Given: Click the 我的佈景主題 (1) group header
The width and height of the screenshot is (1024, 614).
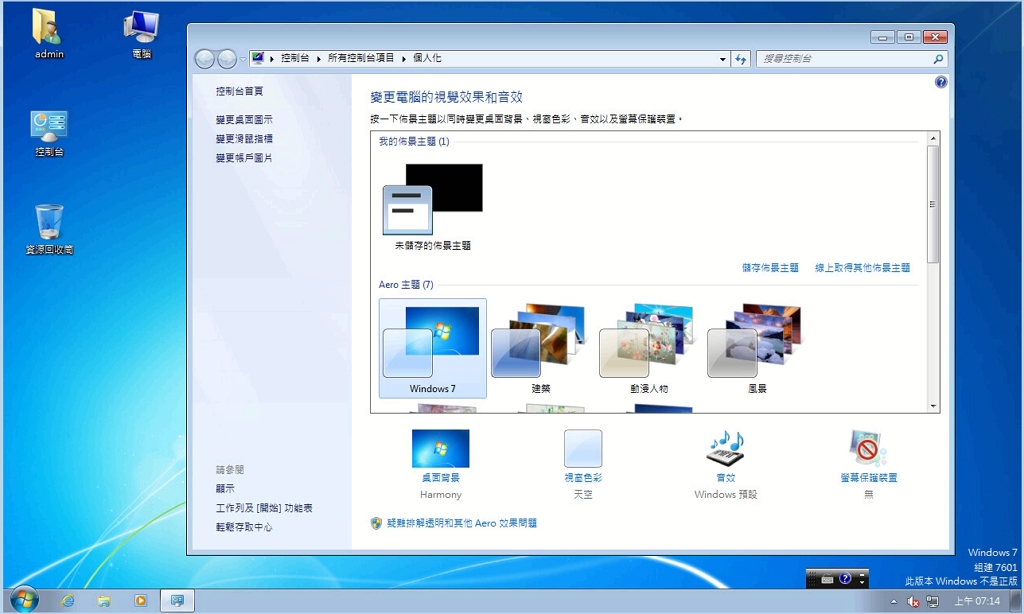Looking at the screenshot, I should pos(414,142).
